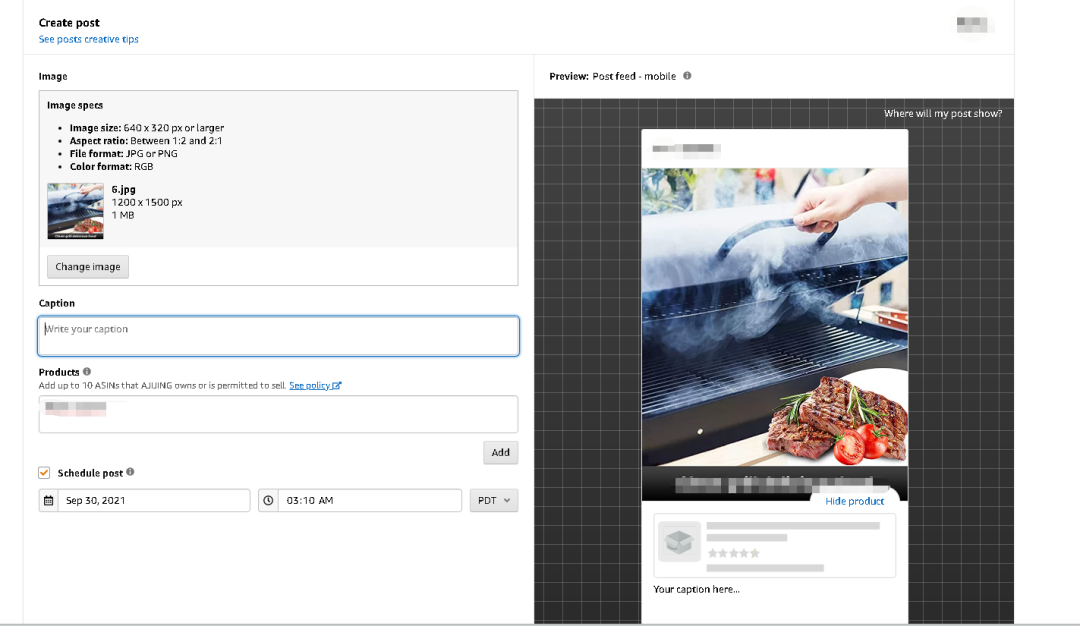Screen dimensions: 1080x626
Task: Click the info icon next to Preview label
Action: point(687,76)
